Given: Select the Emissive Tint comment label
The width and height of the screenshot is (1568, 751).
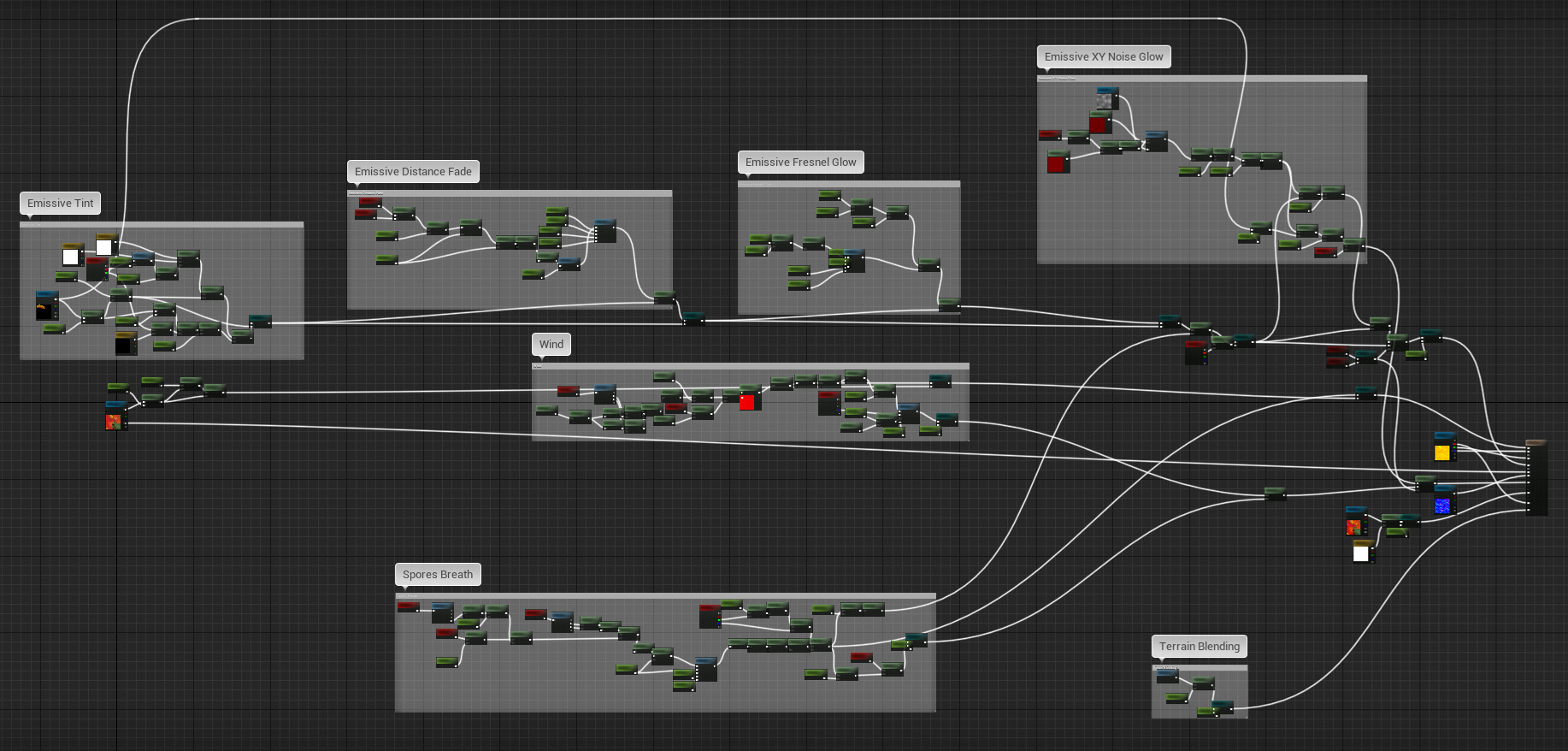Looking at the screenshot, I should click(60, 204).
